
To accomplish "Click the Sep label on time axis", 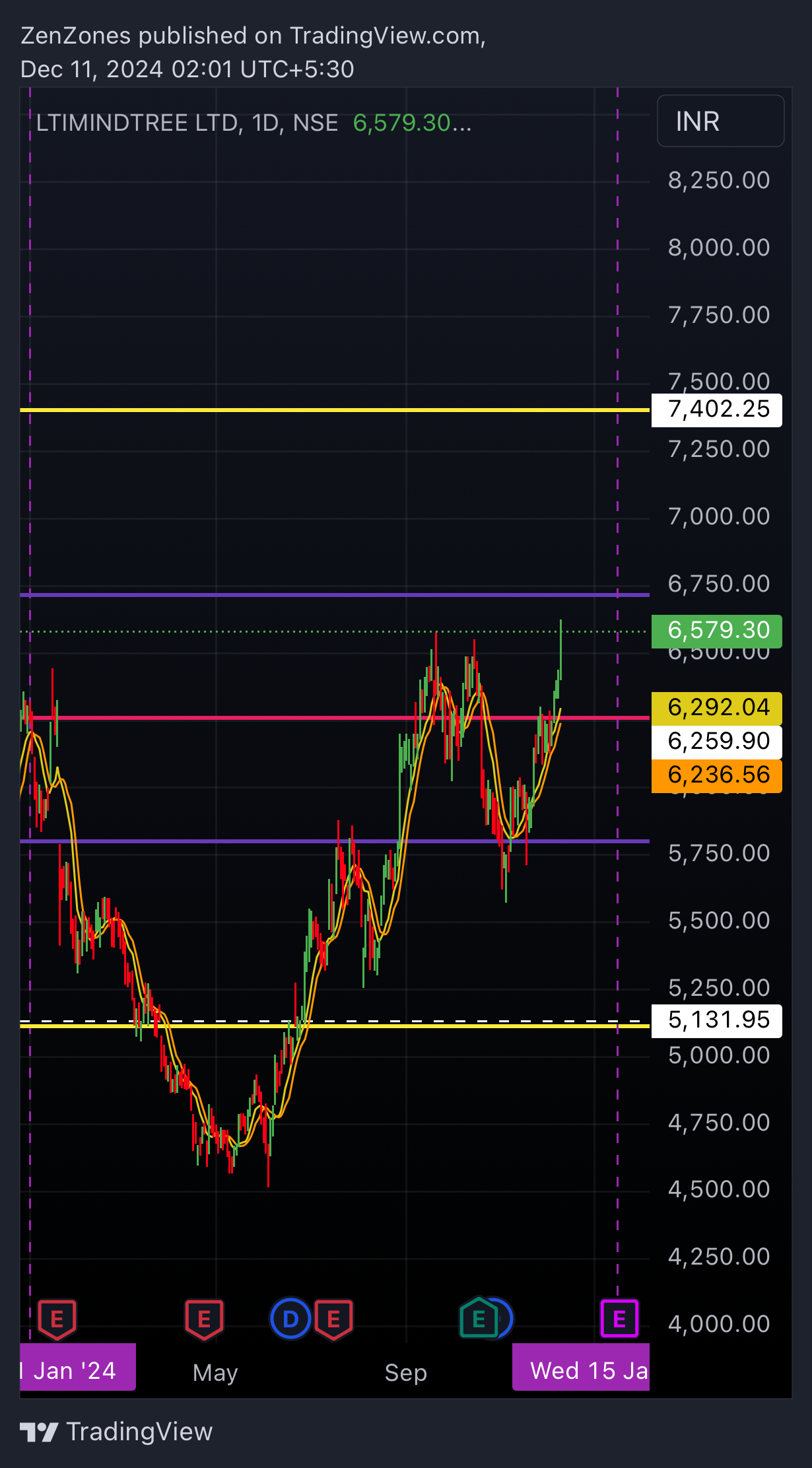I will coord(406,1373).
